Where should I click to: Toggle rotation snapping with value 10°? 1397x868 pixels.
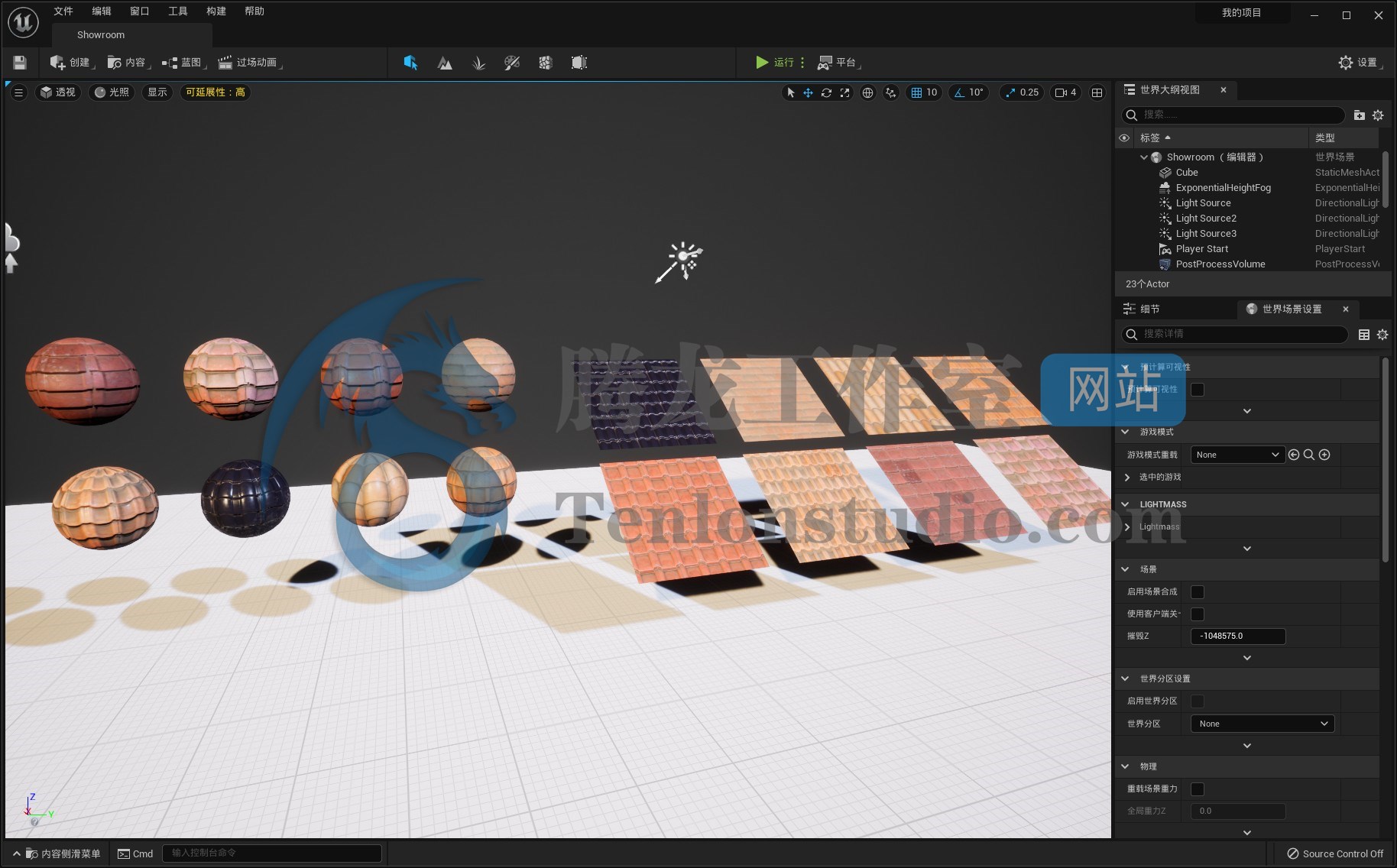point(968,92)
